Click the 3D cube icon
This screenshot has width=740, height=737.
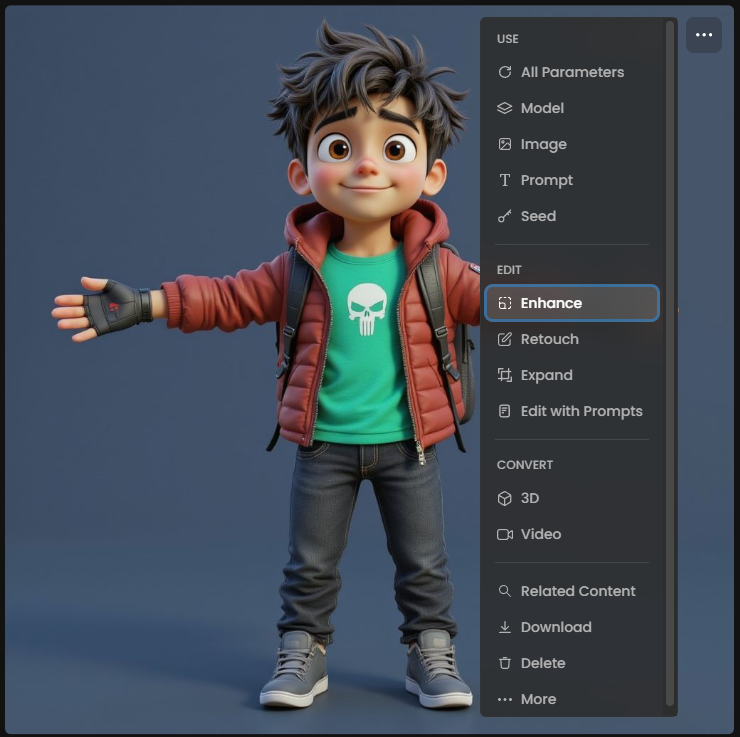505,498
